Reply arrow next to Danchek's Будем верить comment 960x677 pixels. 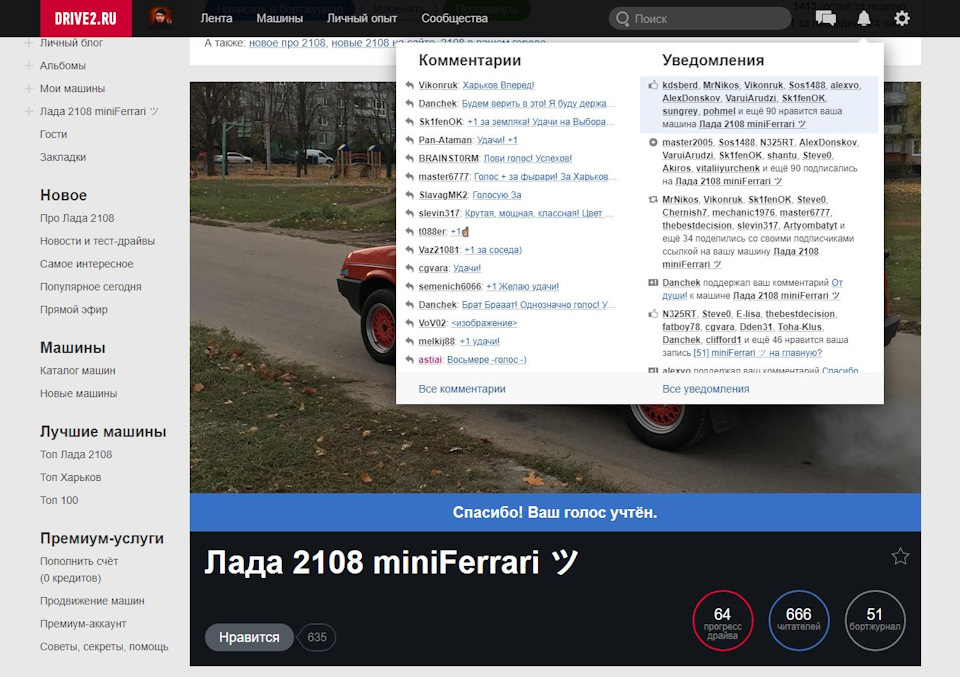click(x=410, y=103)
